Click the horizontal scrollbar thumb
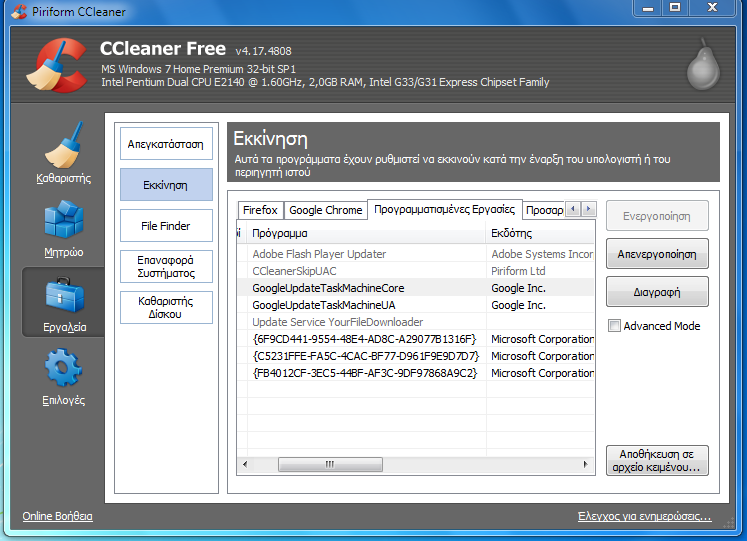This screenshot has width=747, height=541. [x=330, y=464]
